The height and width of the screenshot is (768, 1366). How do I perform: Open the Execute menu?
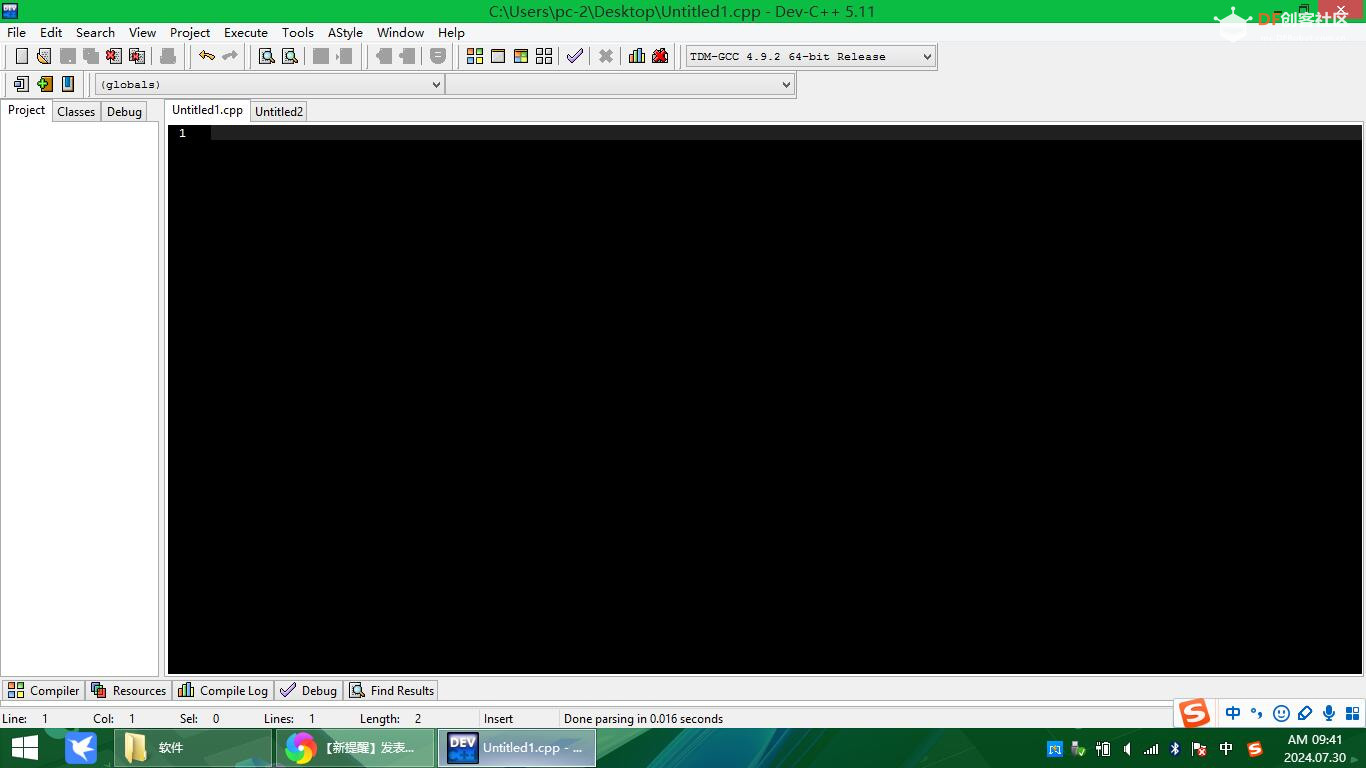246,32
